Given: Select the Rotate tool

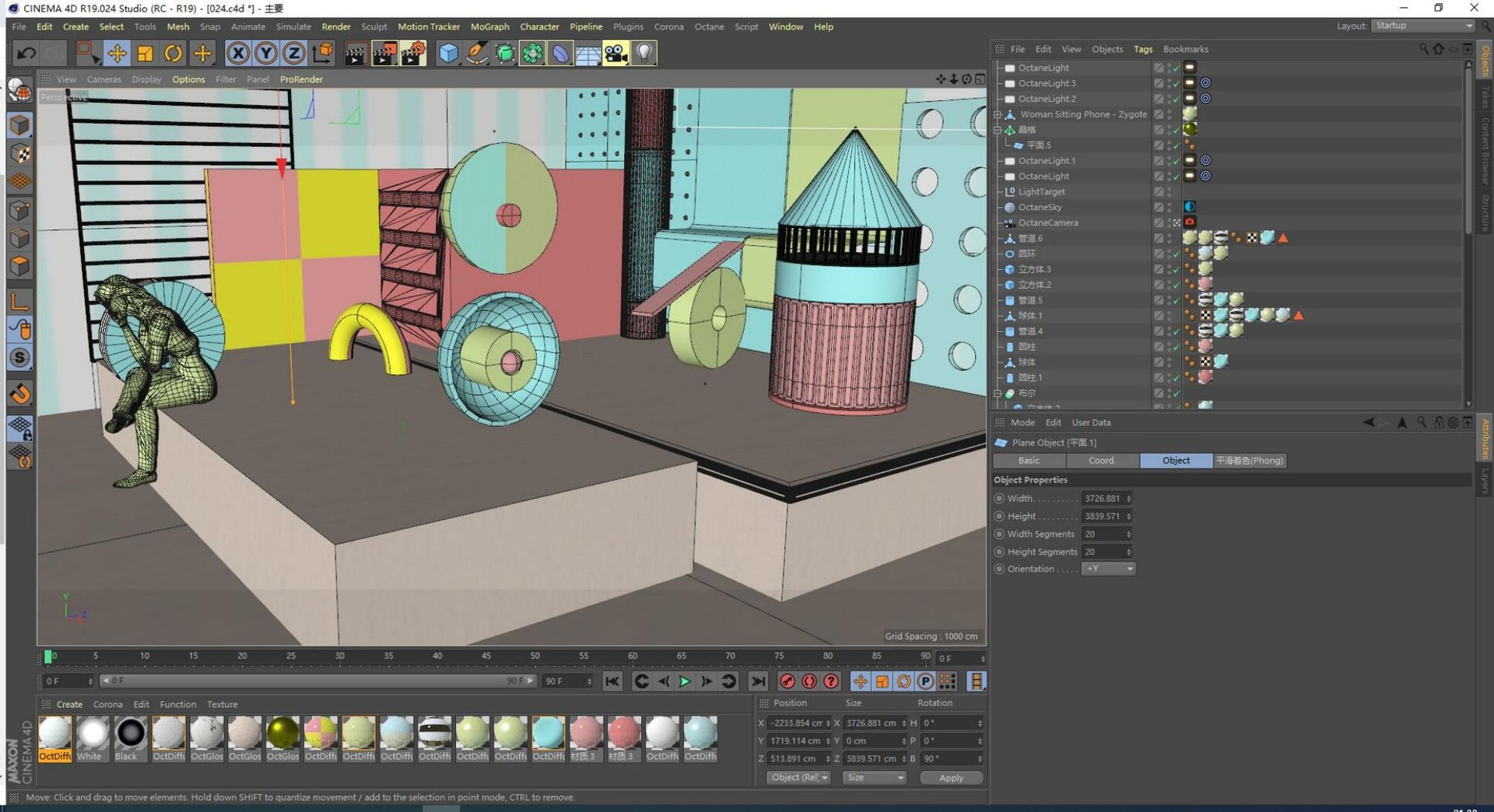Looking at the screenshot, I should click(174, 53).
